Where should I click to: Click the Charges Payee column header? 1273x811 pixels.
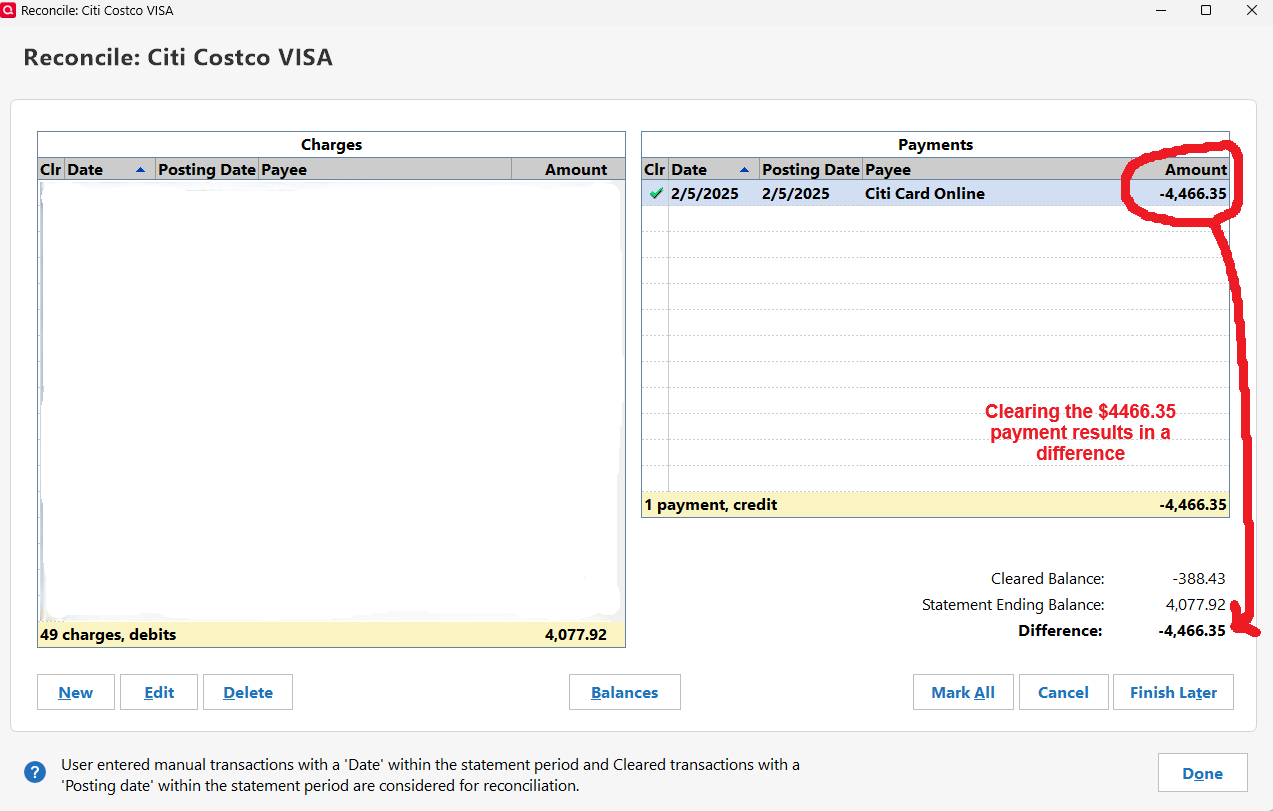coord(385,170)
